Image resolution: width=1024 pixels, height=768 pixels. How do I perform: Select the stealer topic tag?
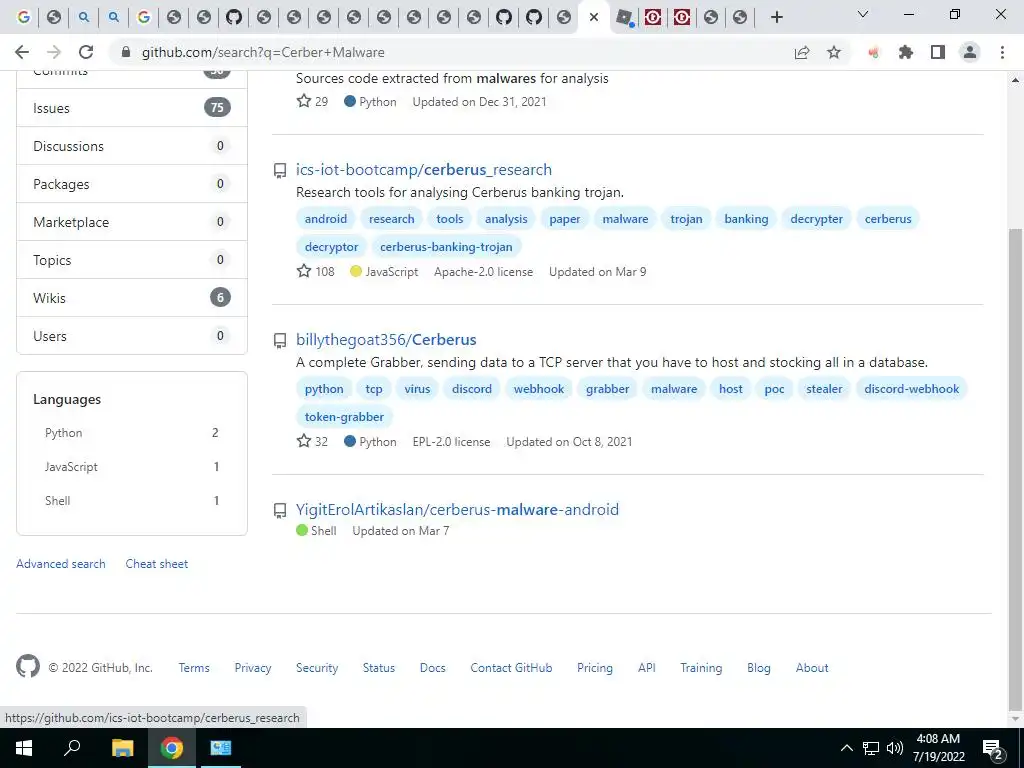824,389
